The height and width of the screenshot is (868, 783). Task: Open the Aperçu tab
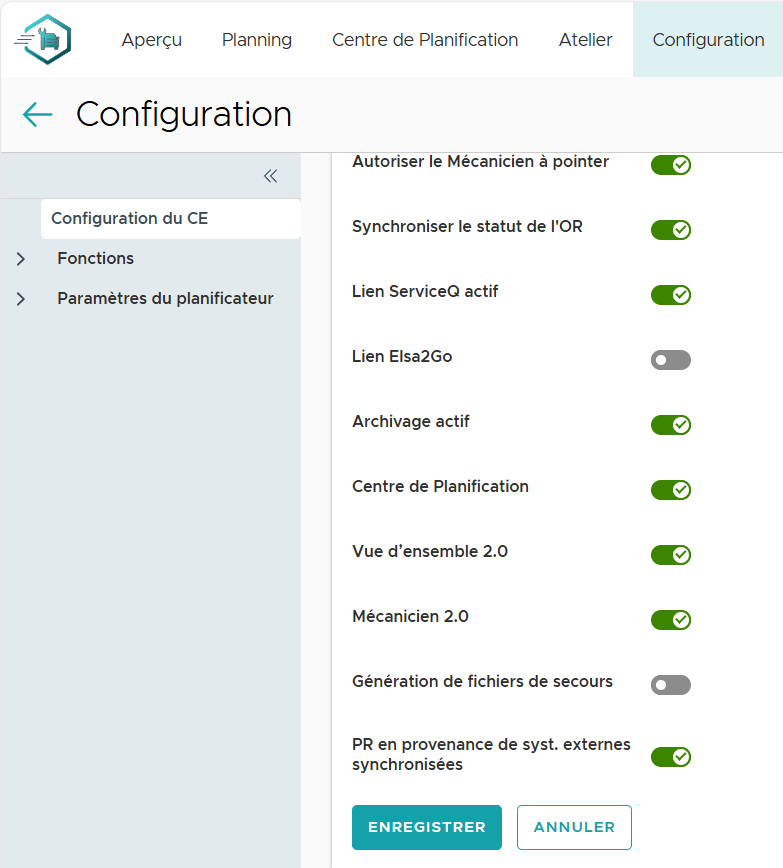[x=151, y=40]
